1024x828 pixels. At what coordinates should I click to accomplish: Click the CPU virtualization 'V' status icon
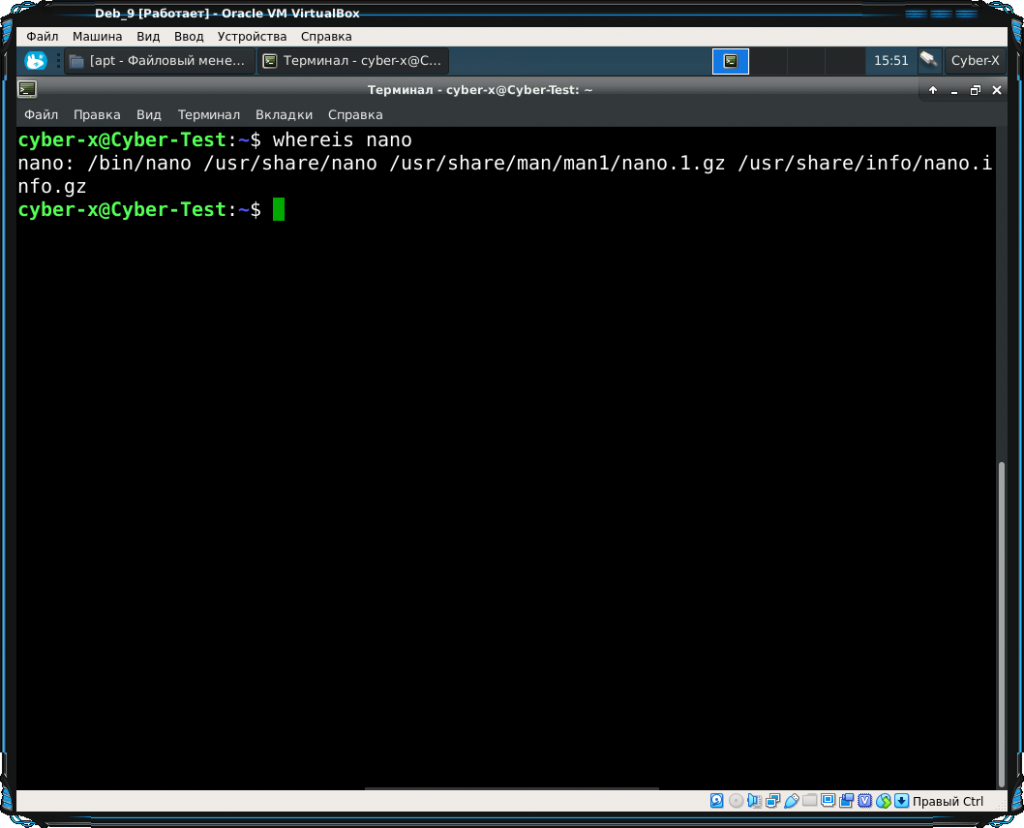[865, 801]
